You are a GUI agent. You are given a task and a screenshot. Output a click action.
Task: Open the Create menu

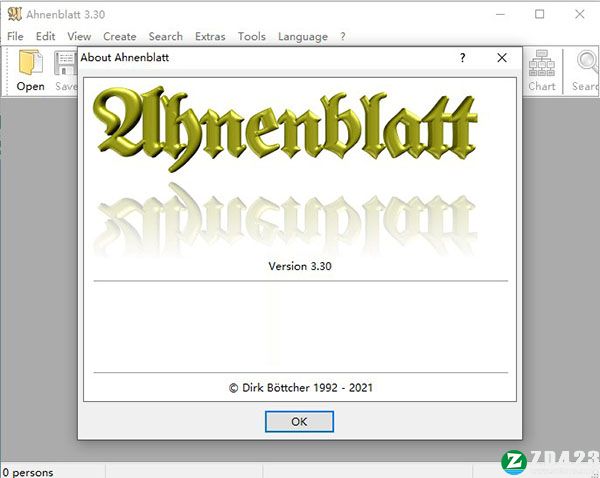point(120,36)
